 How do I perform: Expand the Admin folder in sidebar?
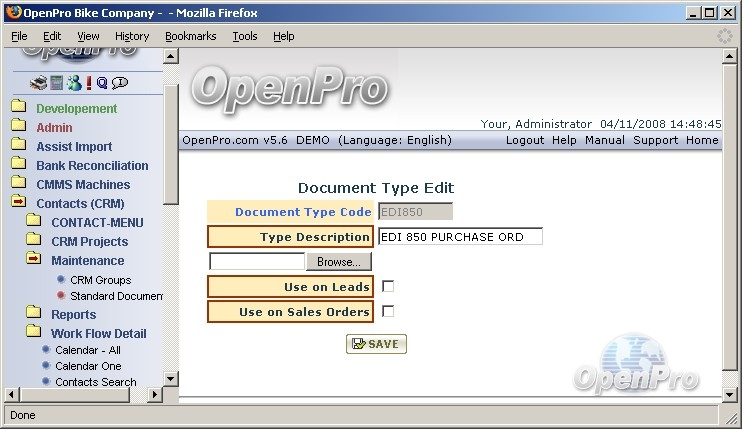18,128
